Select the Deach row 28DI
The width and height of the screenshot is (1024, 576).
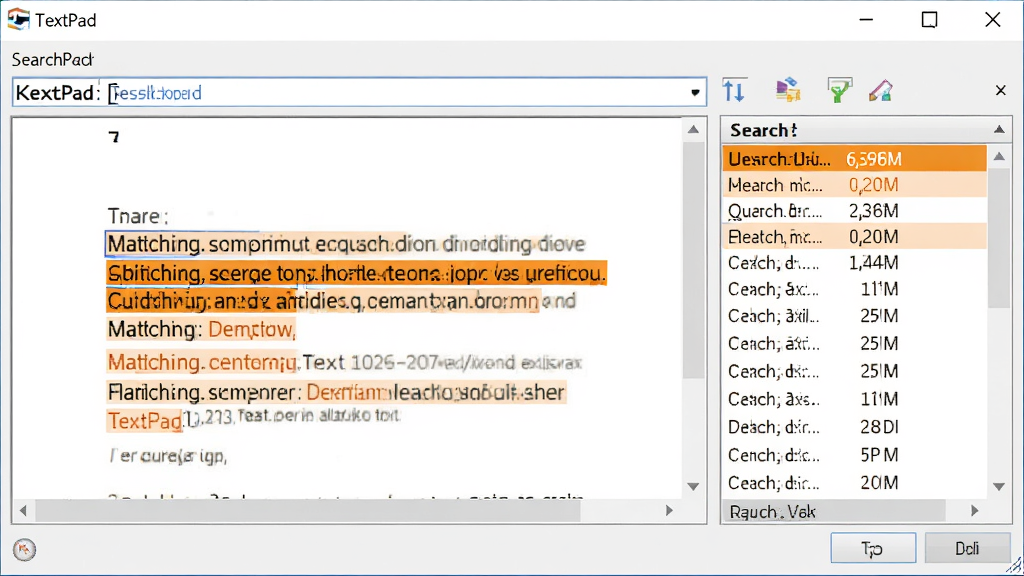pyautogui.click(x=854, y=427)
